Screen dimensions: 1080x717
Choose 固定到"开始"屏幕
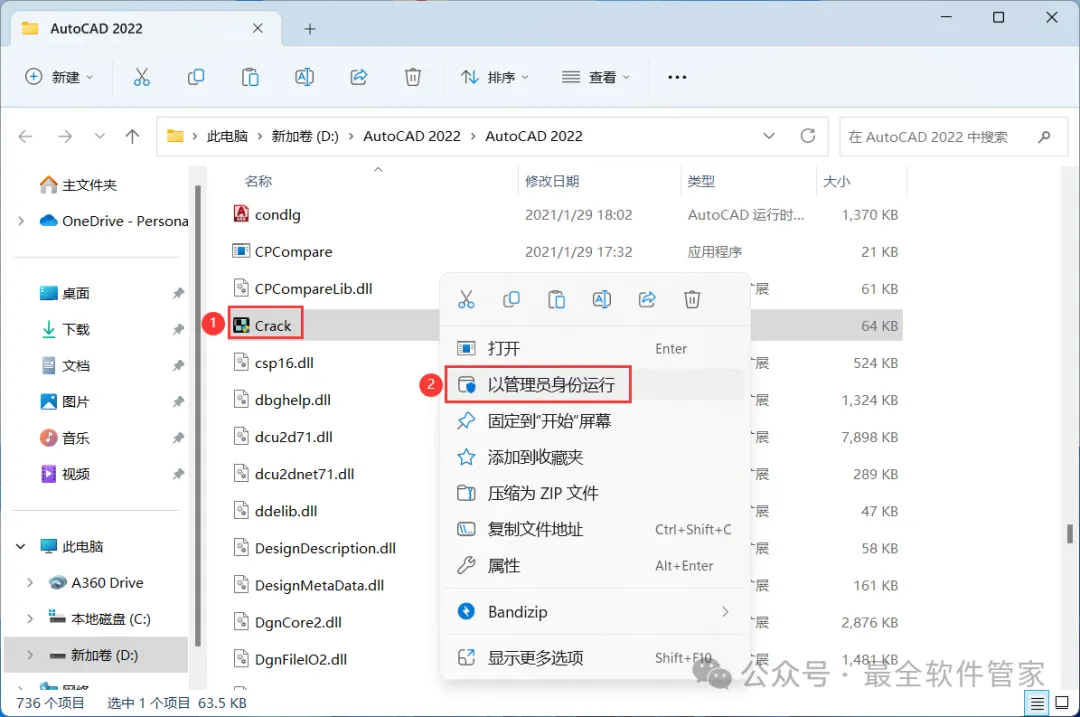(x=594, y=421)
